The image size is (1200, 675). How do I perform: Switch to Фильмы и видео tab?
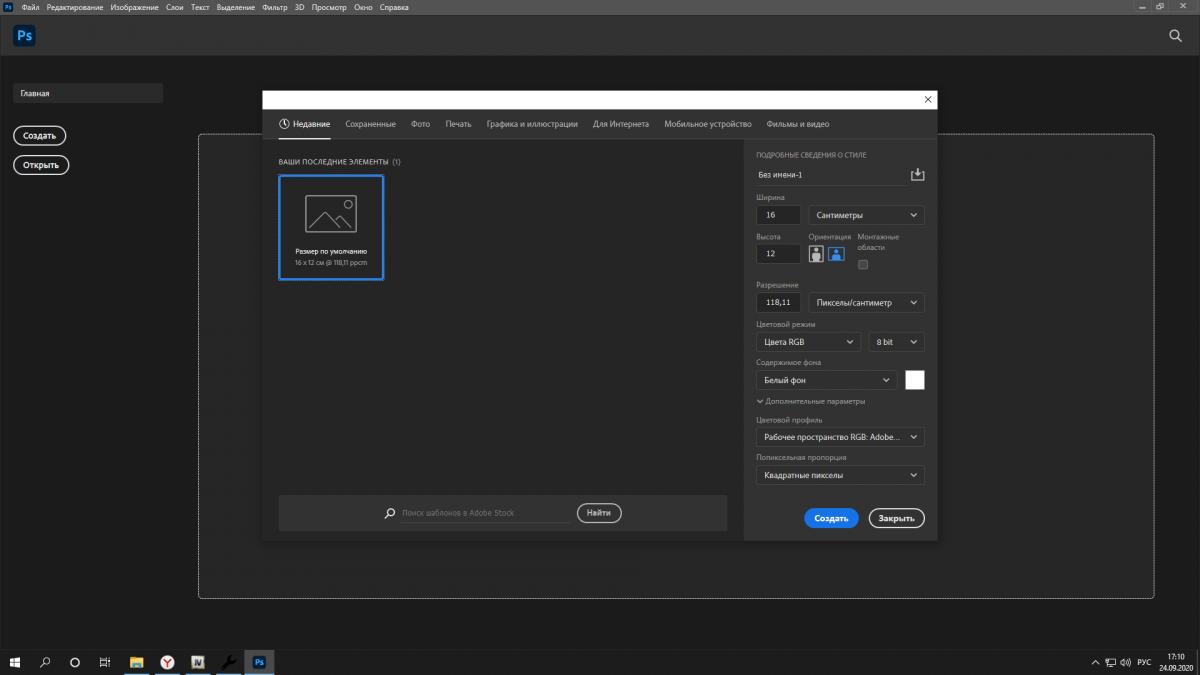(x=798, y=124)
